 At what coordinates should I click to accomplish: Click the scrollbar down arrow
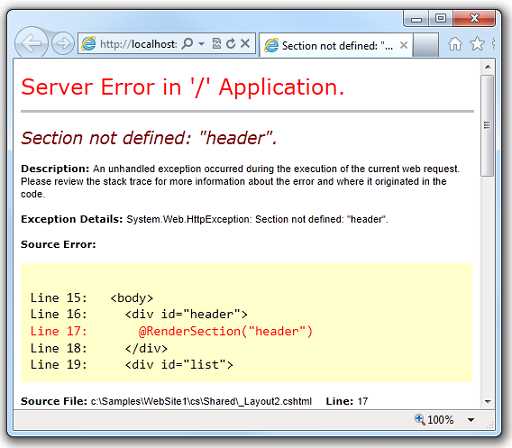click(488, 401)
